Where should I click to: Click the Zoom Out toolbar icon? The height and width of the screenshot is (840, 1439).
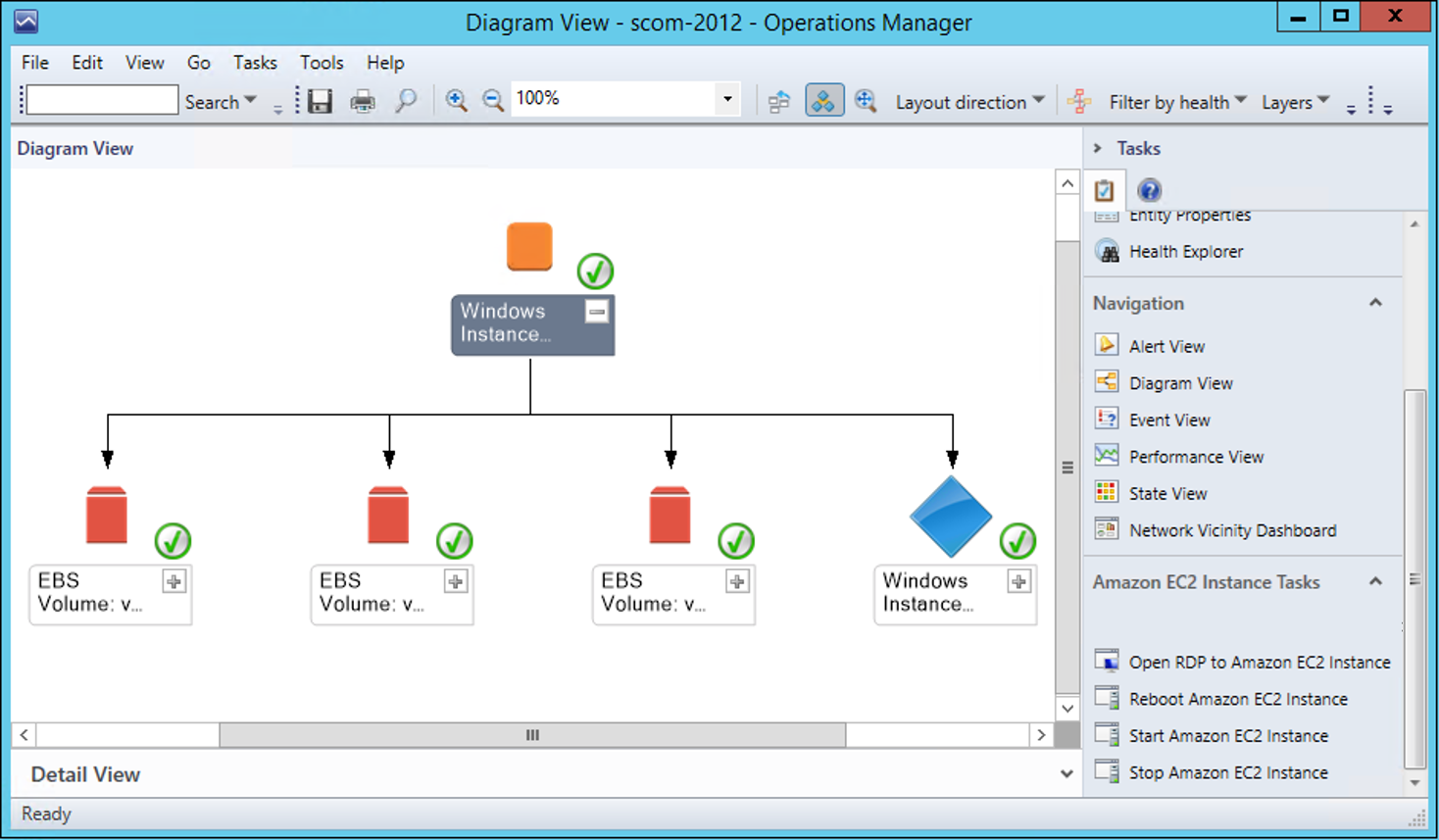pos(493,101)
